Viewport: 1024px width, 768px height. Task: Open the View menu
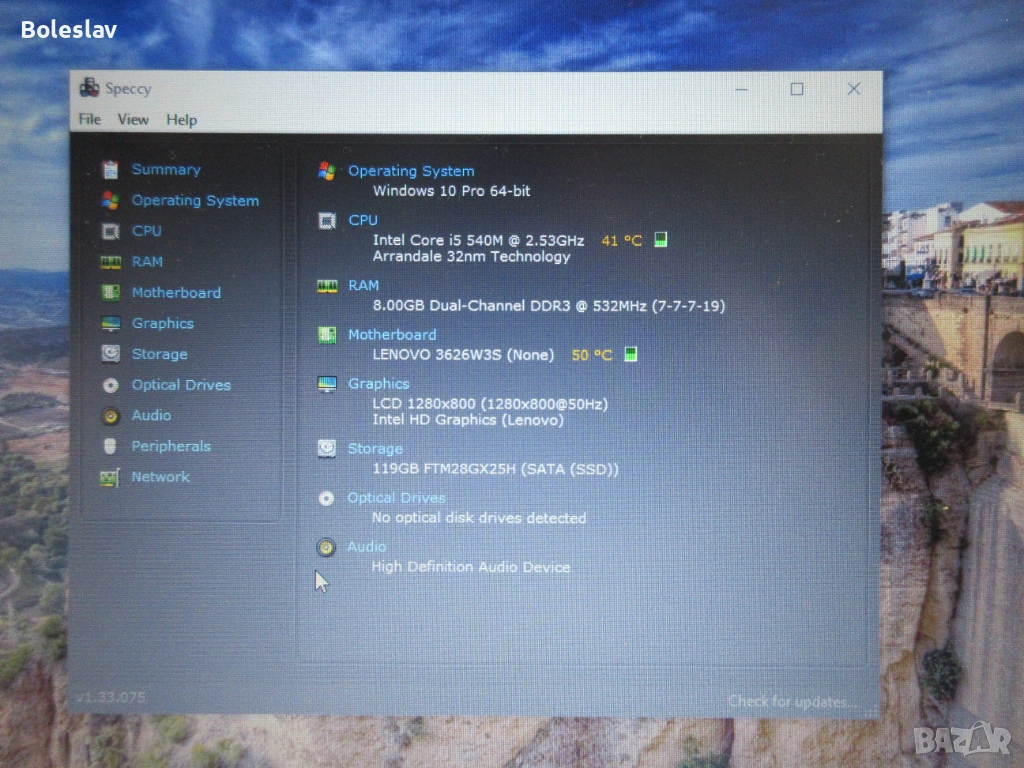[x=133, y=120]
